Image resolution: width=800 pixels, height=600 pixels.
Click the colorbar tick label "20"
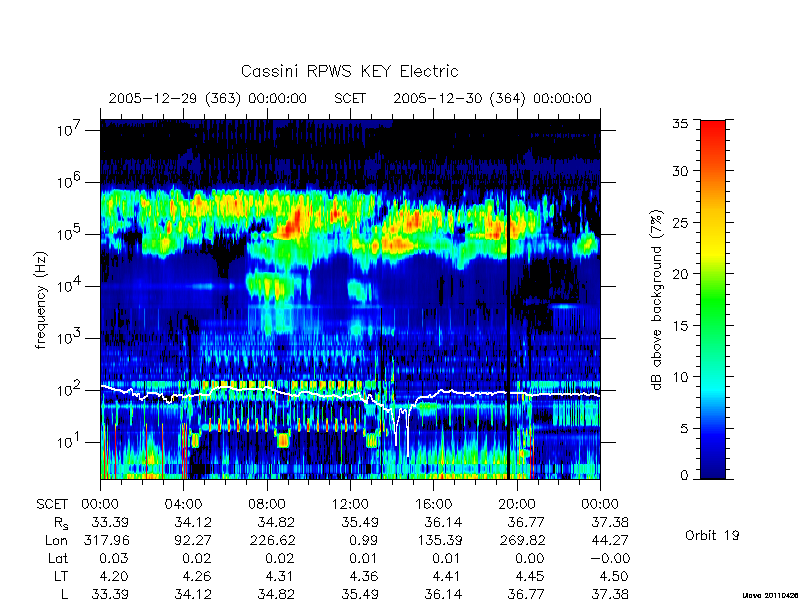pos(680,273)
